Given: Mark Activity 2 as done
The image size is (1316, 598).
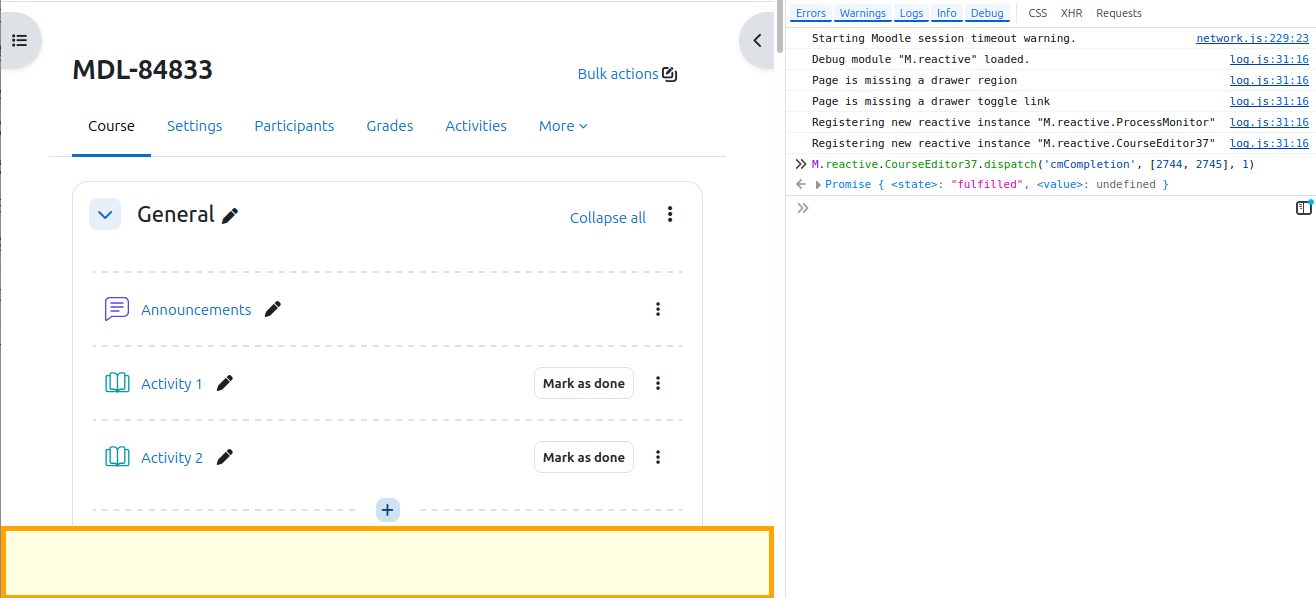Looking at the screenshot, I should click(x=584, y=457).
